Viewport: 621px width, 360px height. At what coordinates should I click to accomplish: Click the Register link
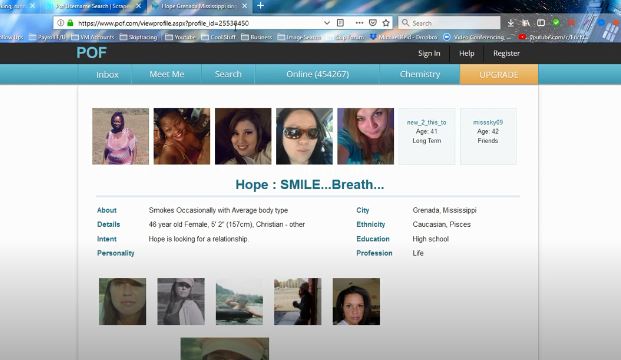click(506, 53)
